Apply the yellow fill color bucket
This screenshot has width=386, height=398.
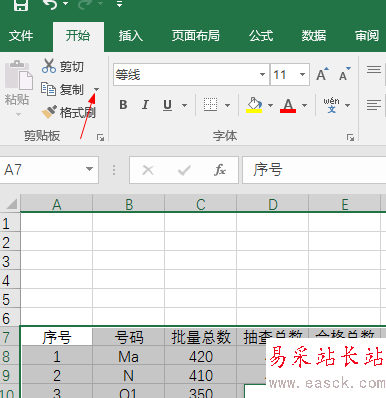254,105
